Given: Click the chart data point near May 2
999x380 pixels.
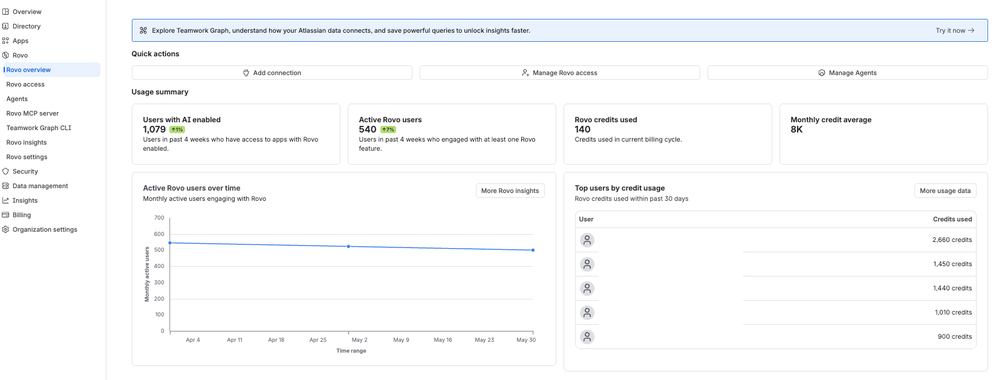Looking at the screenshot, I should click(x=348, y=246).
